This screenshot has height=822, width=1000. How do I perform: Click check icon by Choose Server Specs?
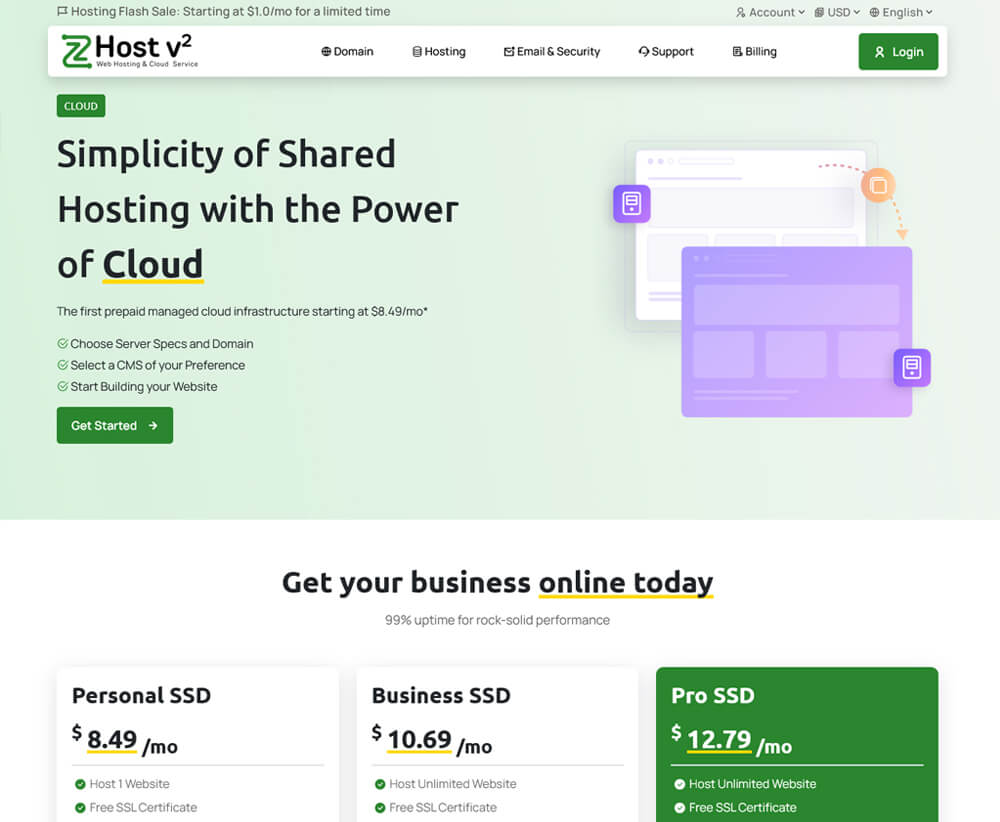(62, 344)
